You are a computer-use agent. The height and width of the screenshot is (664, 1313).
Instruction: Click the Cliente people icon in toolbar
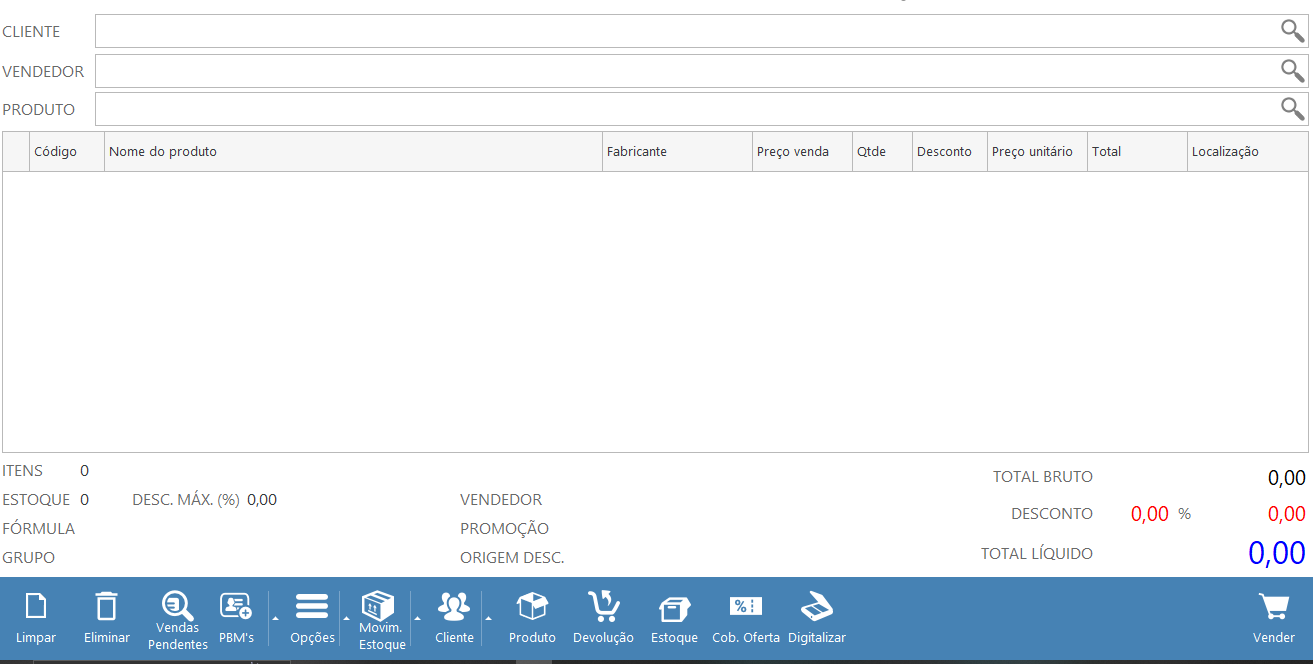[454, 606]
